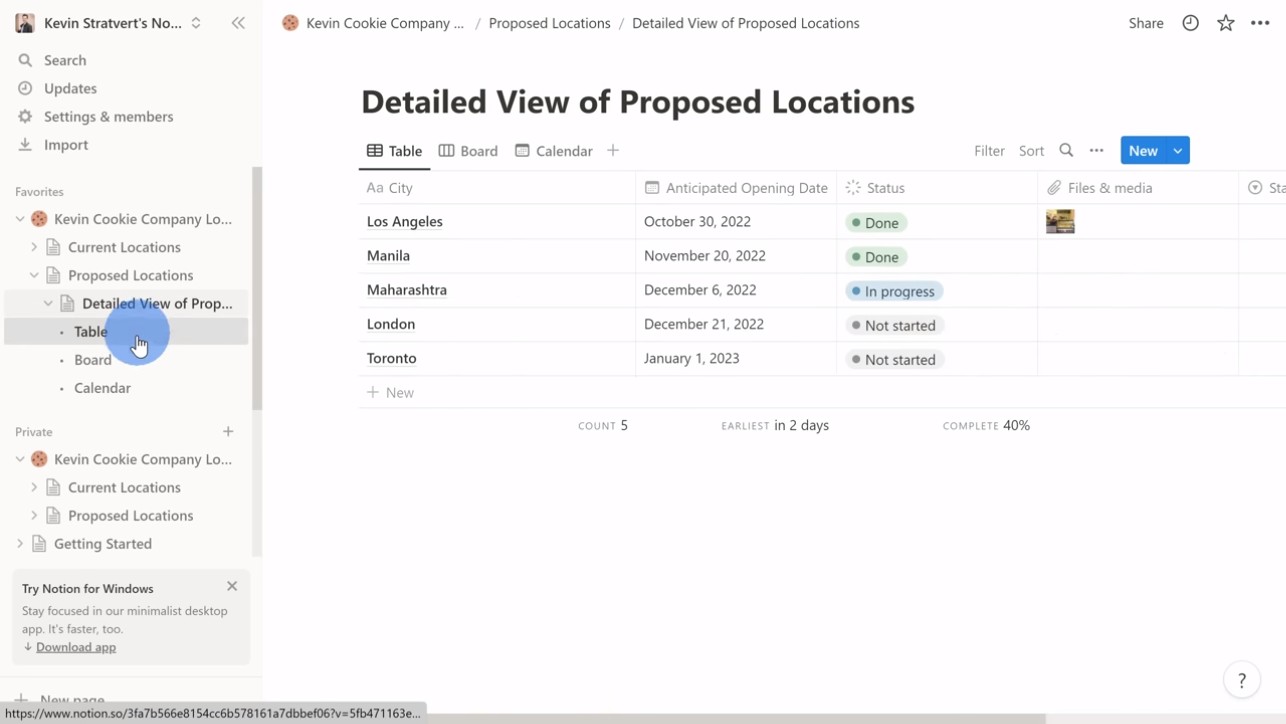Open Getting Started page in sidebar
Viewport: 1286px width, 724px height.
[103, 544]
